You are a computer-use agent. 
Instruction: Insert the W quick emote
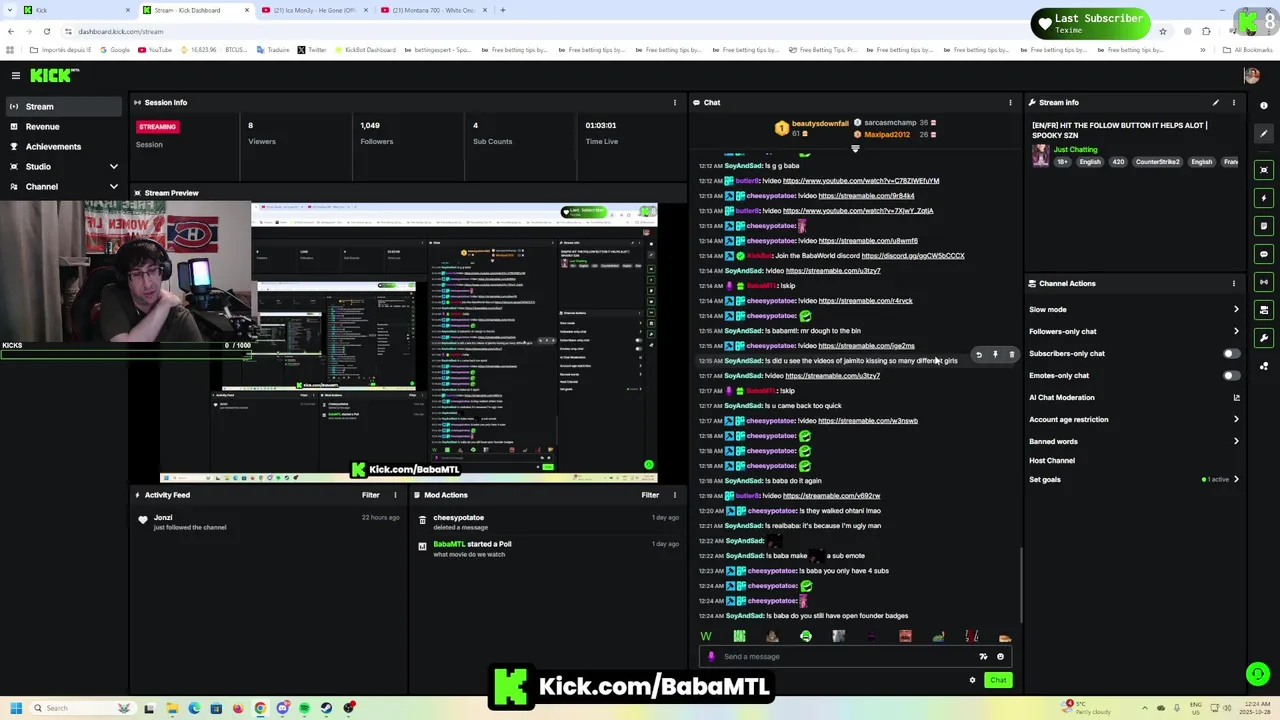coord(706,636)
